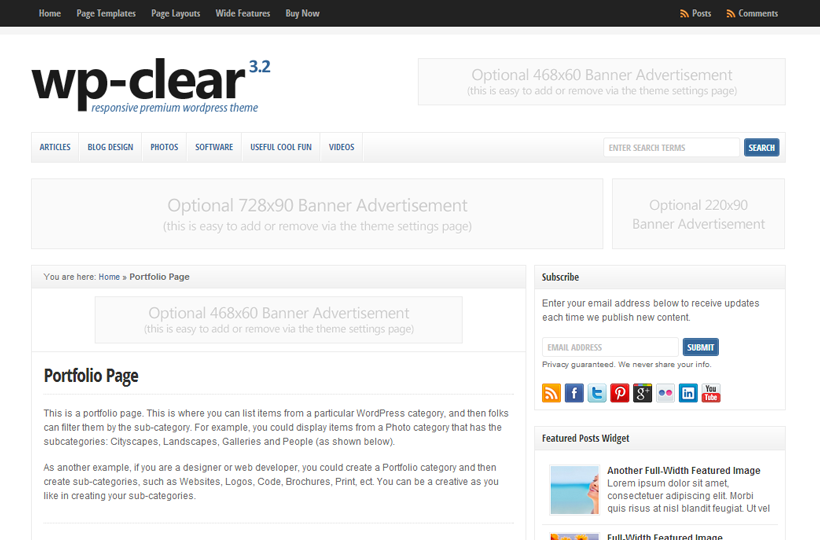Go to Home in top navigation
Image resolution: width=820 pixels, height=540 pixels.
tap(50, 14)
